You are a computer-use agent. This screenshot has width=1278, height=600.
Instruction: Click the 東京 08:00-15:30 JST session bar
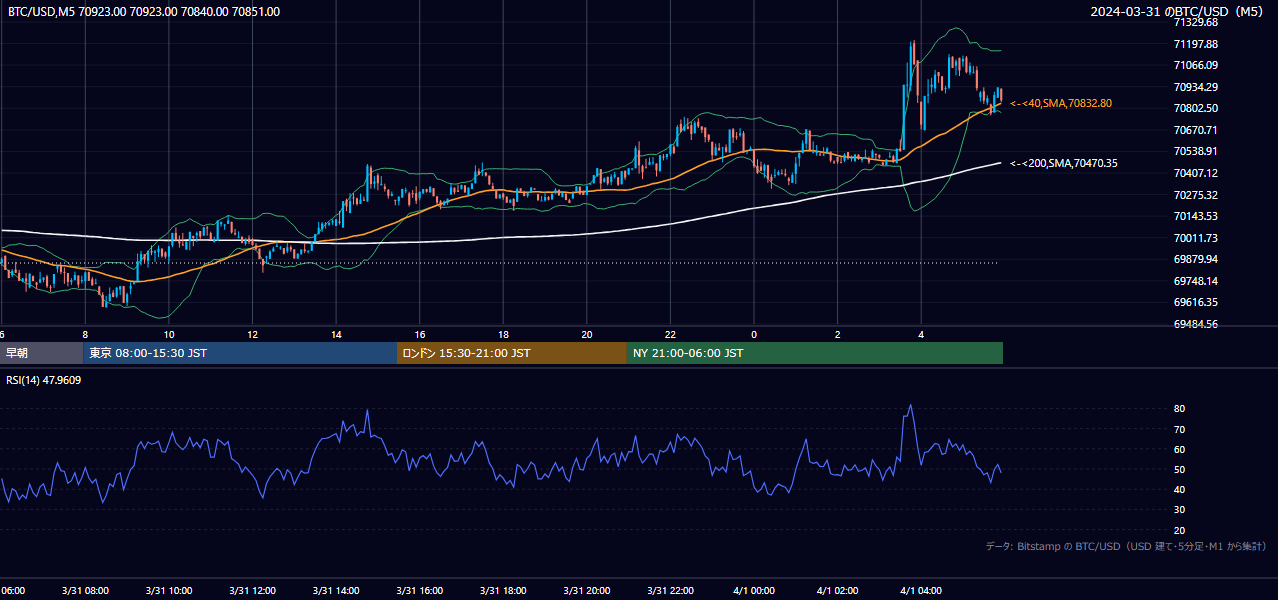coord(240,353)
